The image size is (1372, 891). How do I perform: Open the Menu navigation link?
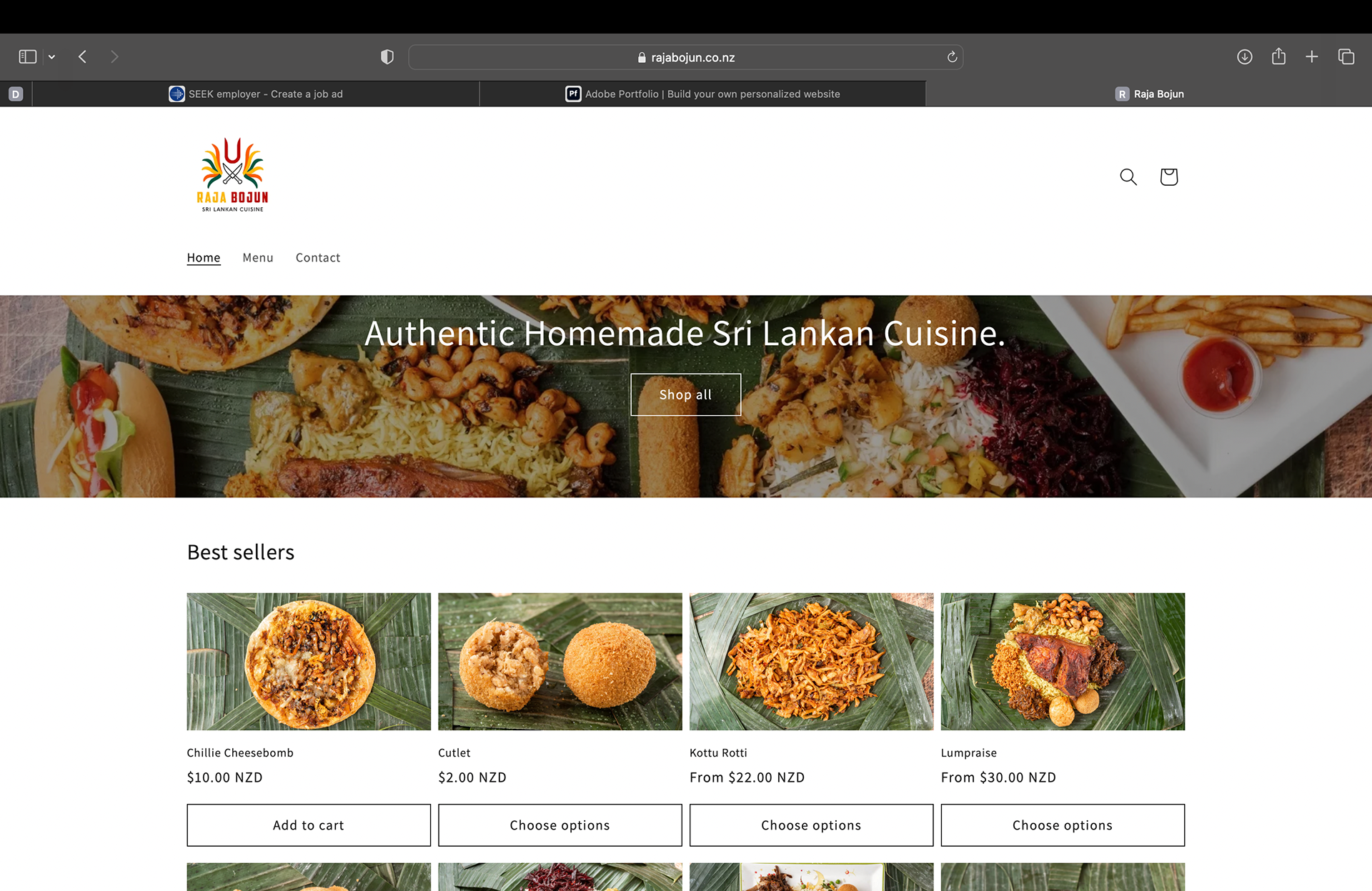coord(258,257)
